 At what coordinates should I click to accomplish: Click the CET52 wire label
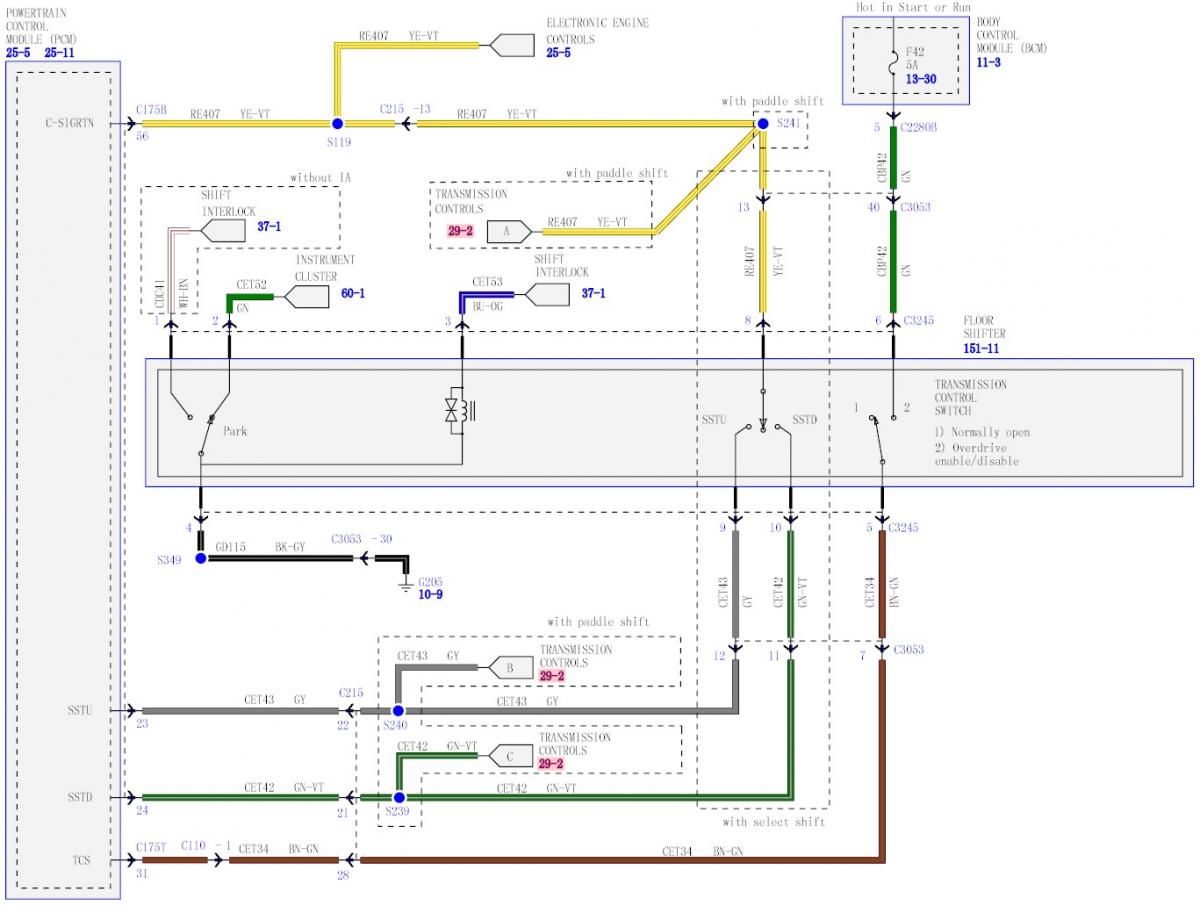pyautogui.click(x=251, y=284)
